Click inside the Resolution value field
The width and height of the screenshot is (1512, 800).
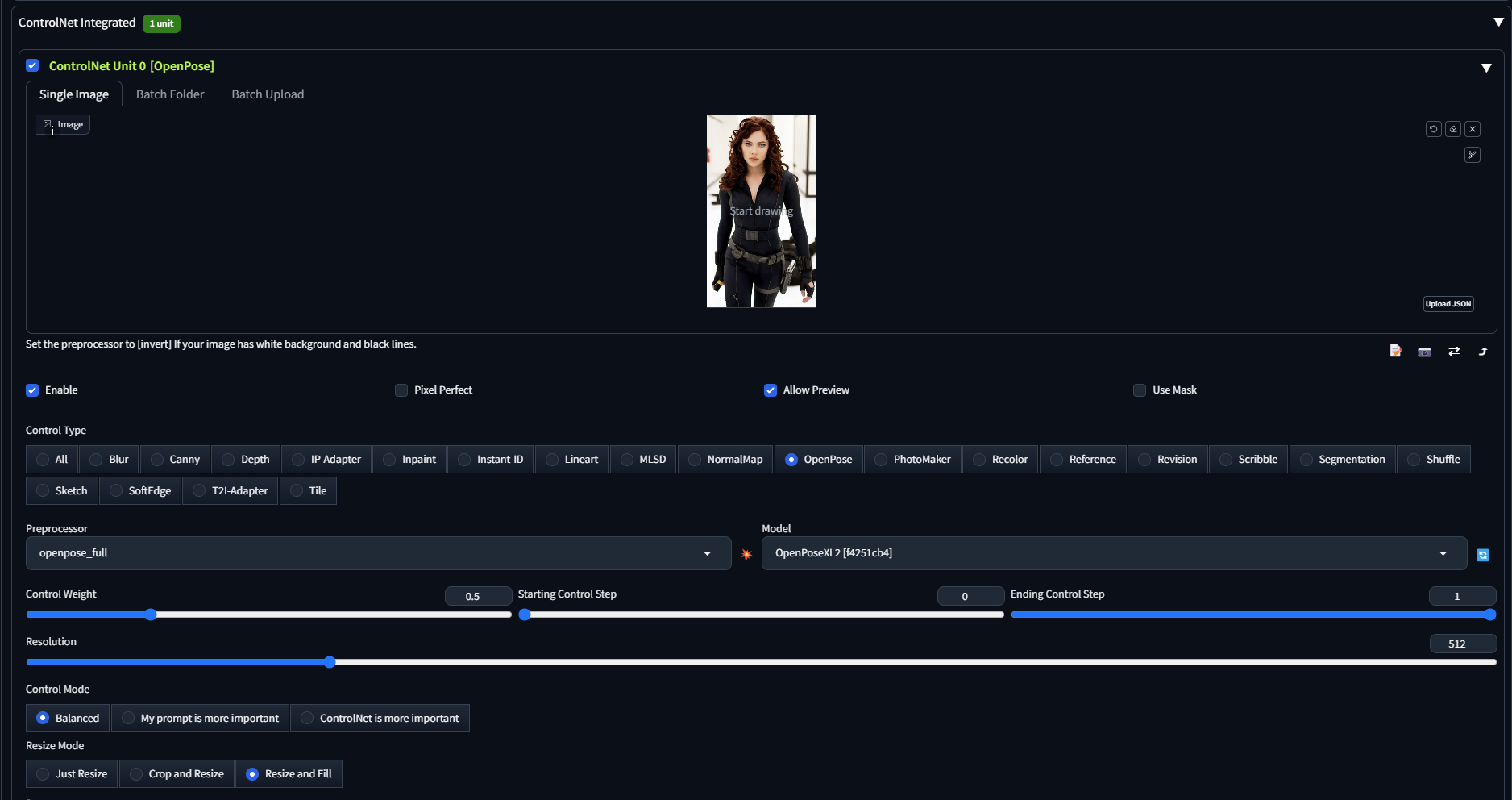(1463, 644)
